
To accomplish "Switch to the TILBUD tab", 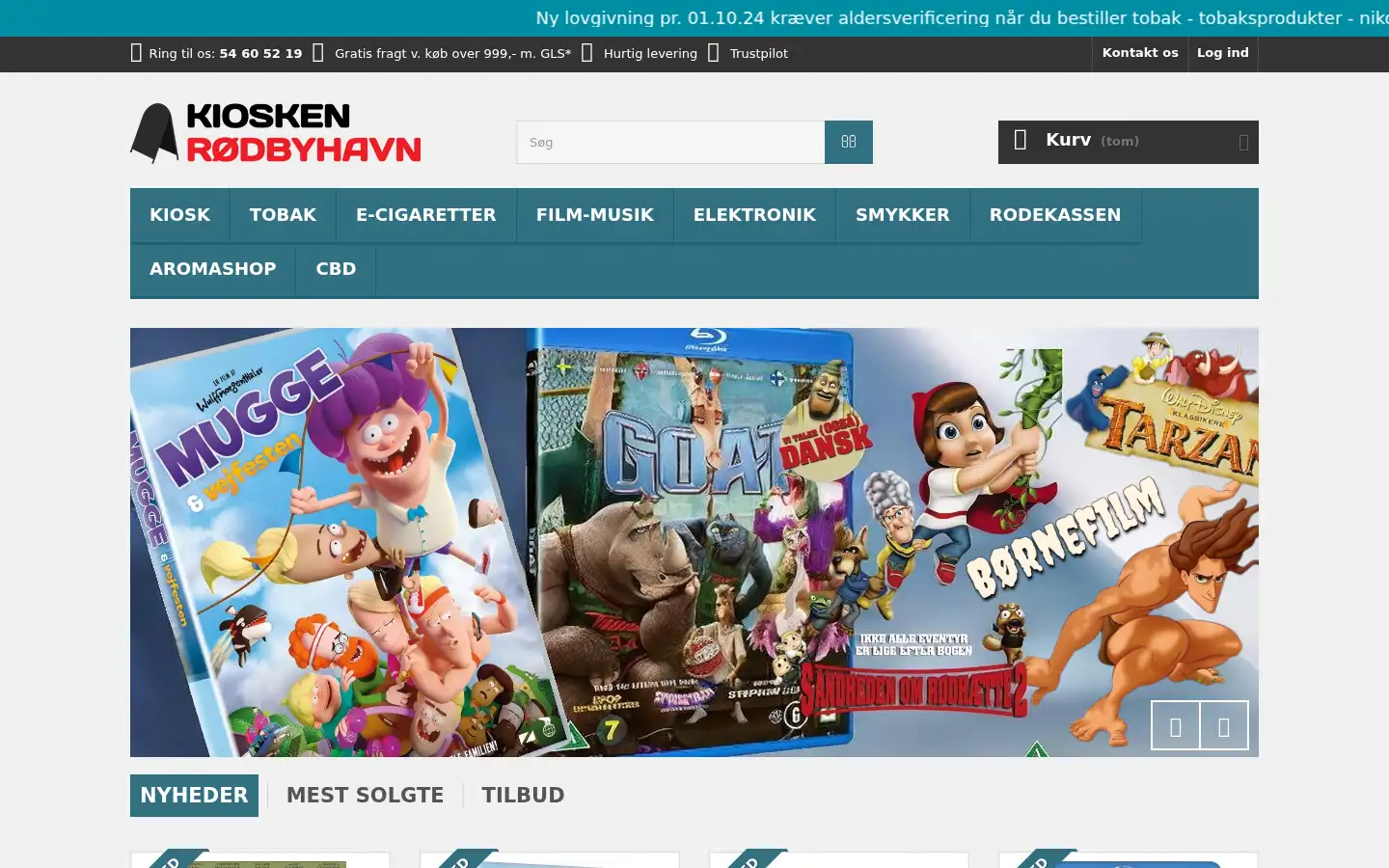I will coord(524,796).
